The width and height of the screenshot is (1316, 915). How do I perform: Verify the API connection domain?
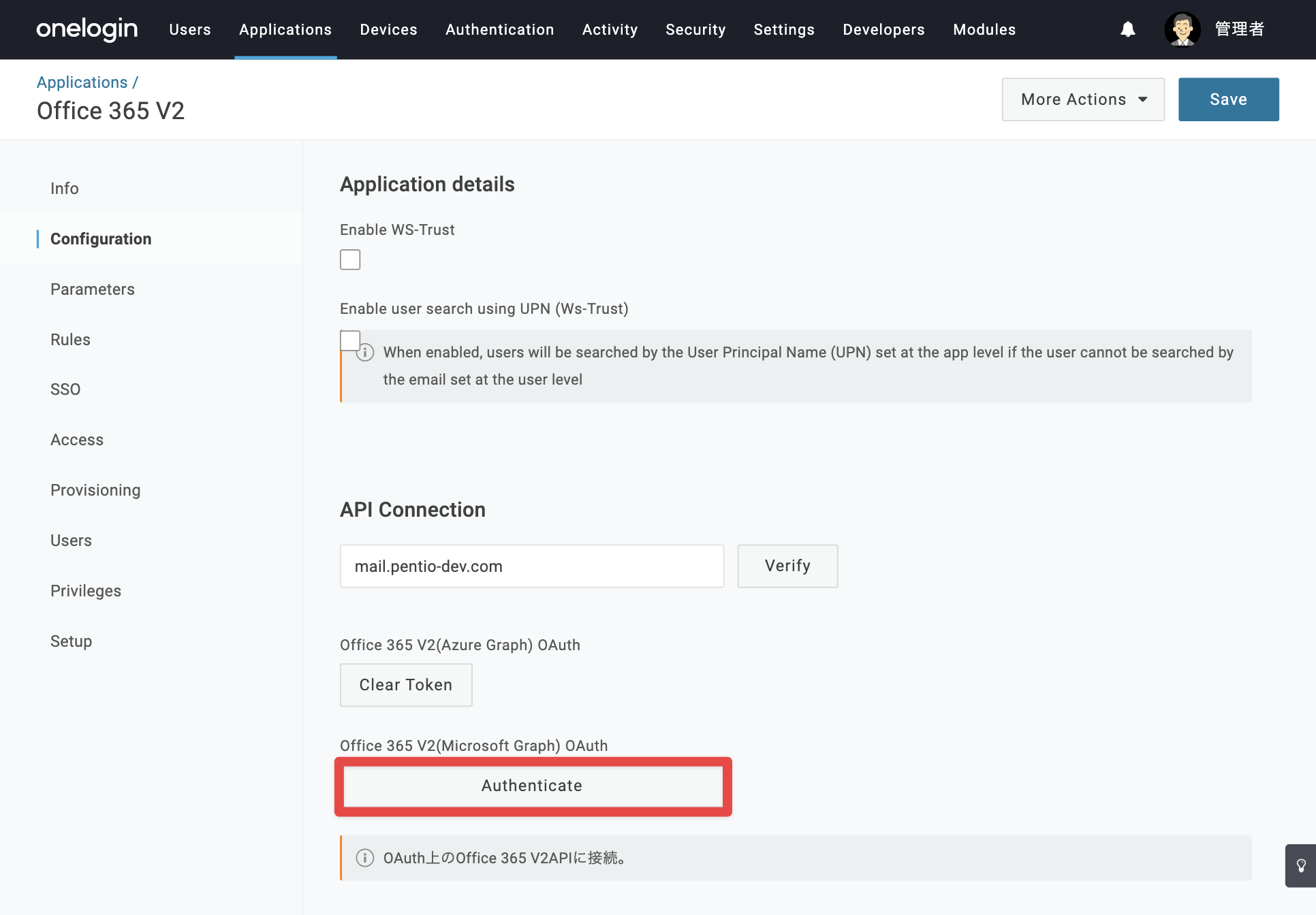[787, 566]
